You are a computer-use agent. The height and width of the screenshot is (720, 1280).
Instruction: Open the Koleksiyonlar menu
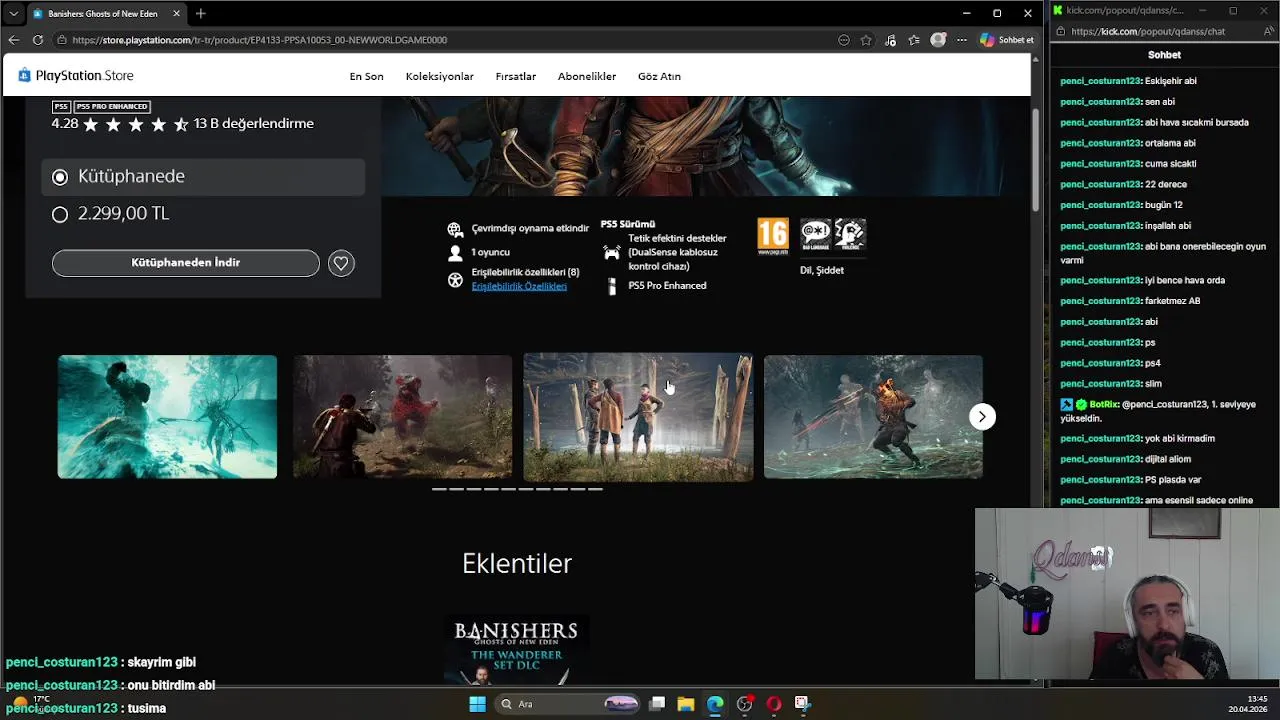point(440,77)
